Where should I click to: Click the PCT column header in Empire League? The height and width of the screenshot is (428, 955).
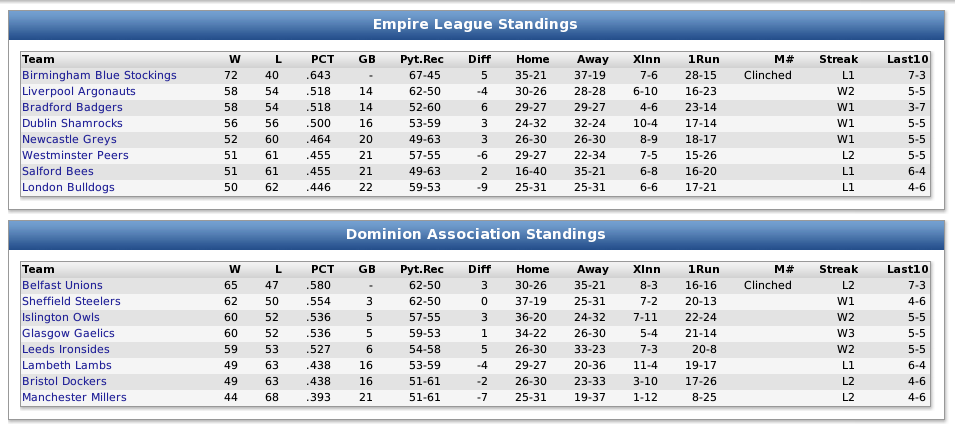tap(323, 59)
